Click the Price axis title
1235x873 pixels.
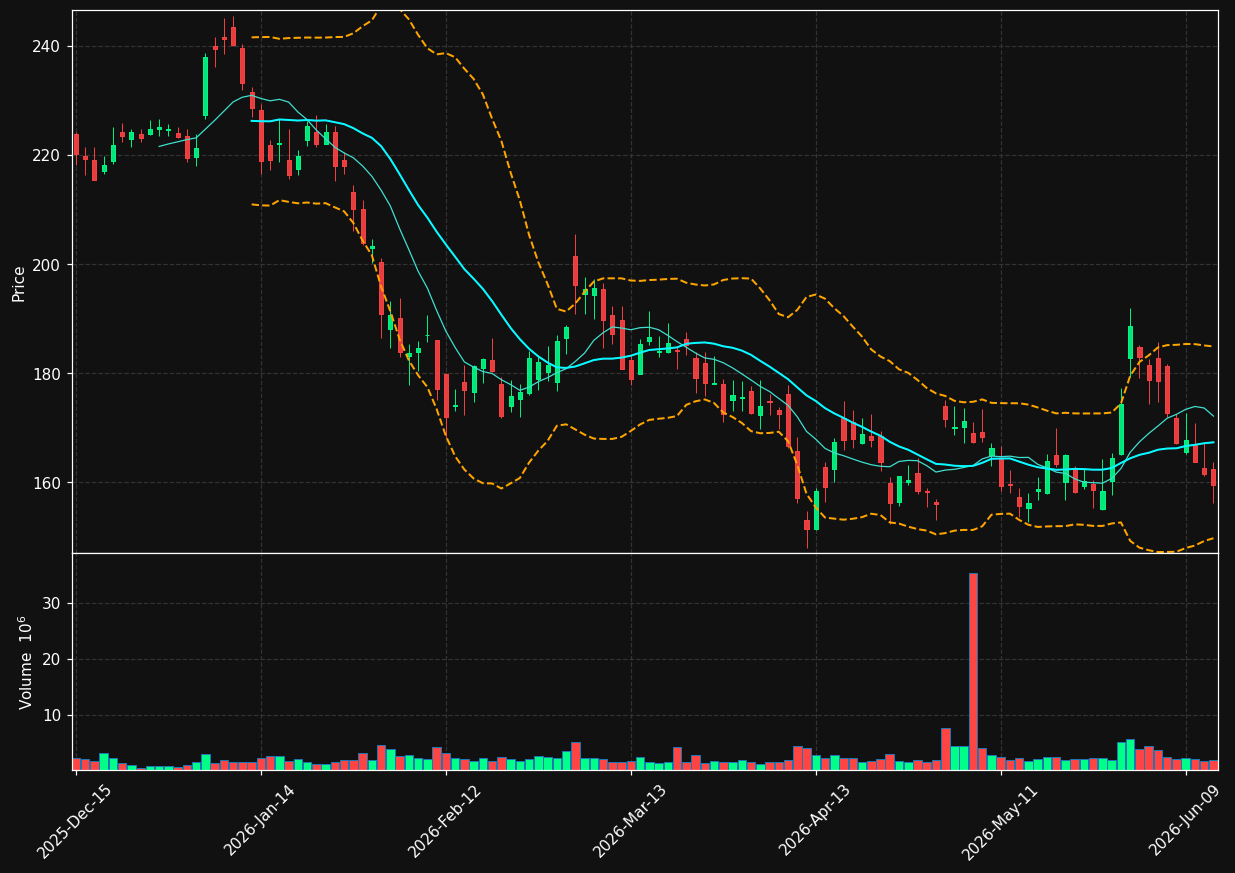pos(19,283)
